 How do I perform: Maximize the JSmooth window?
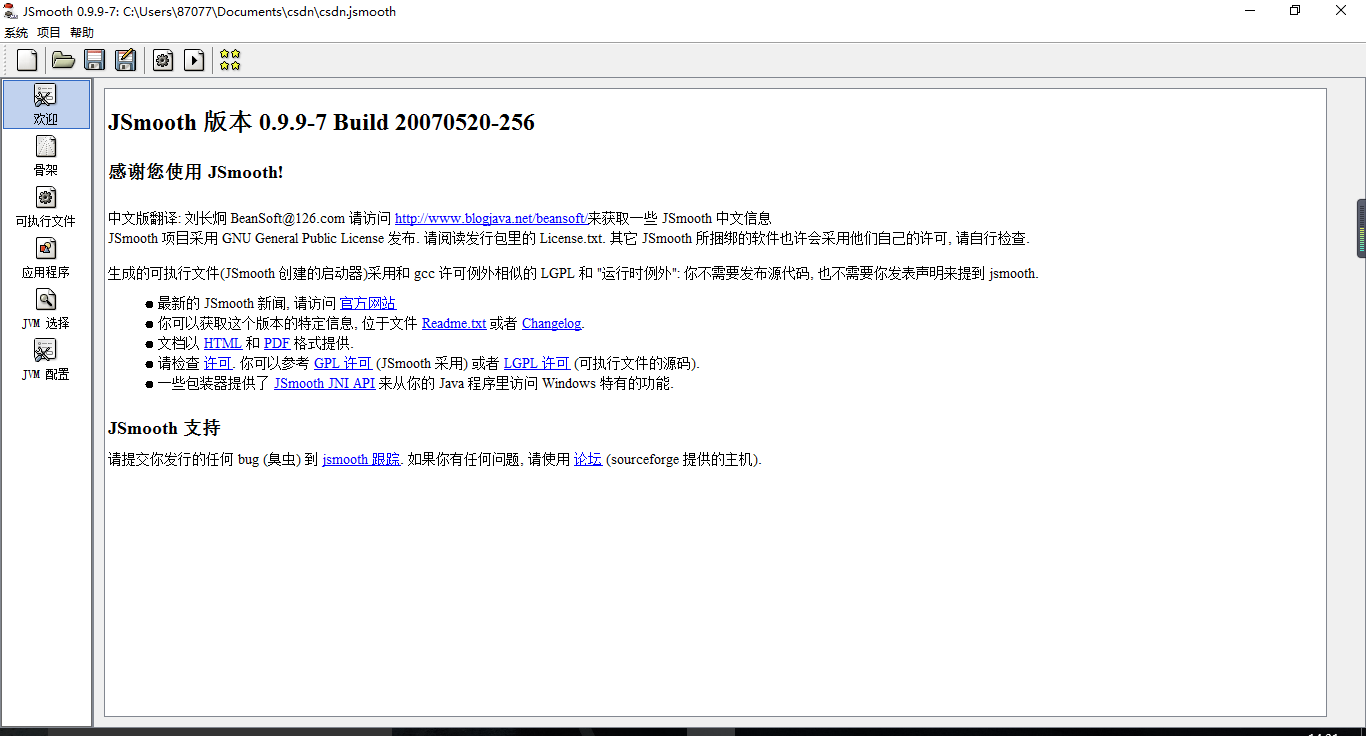[x=1295, y=11]
